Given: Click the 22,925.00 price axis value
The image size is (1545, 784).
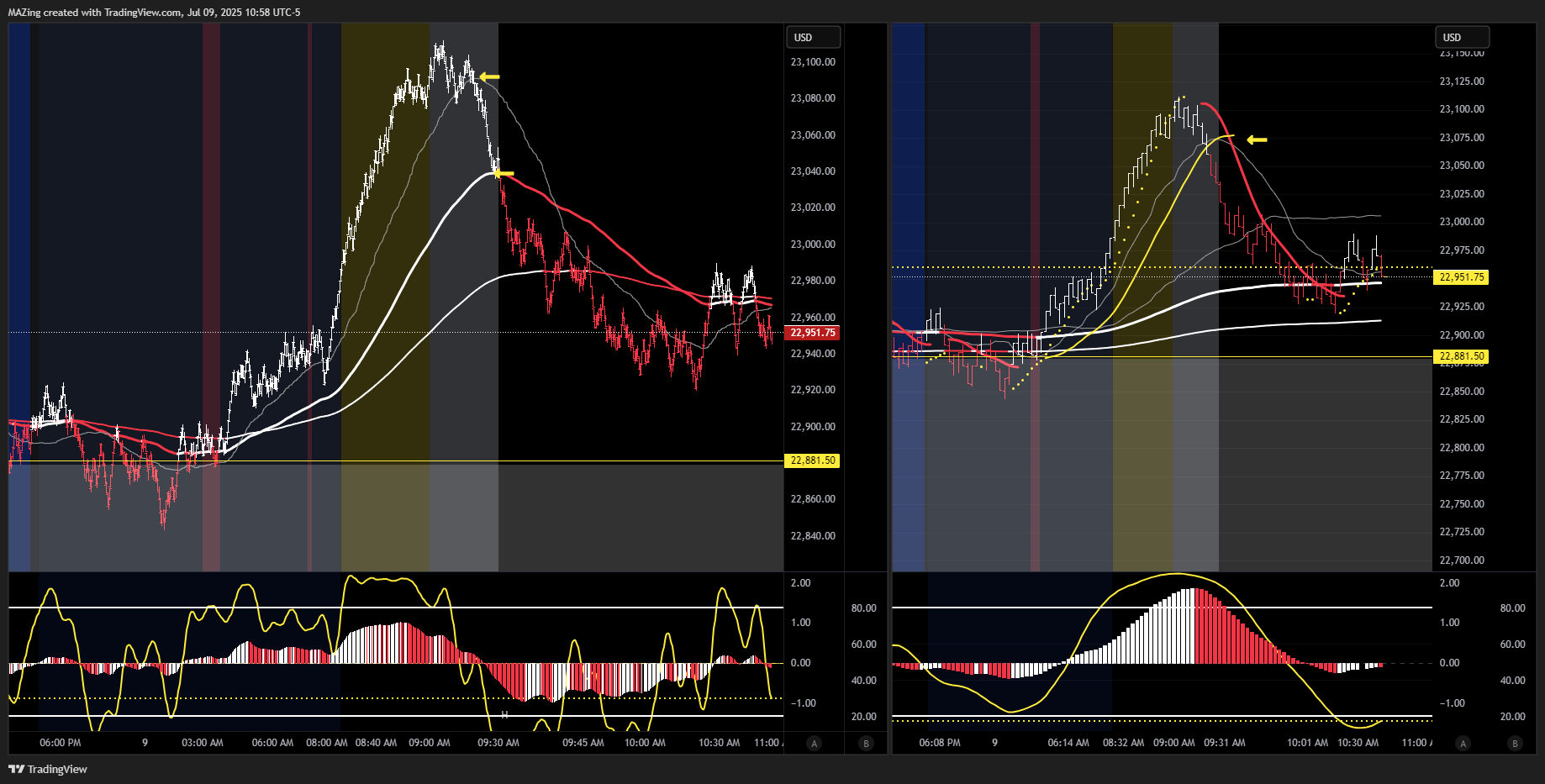Looking at the screenshot, I should [x=1462, y=307].
